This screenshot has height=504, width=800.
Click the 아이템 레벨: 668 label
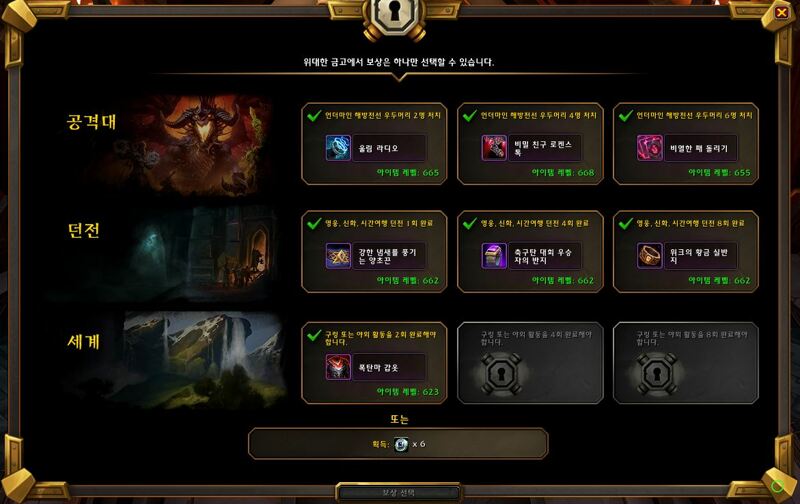[x=563, y=172]
